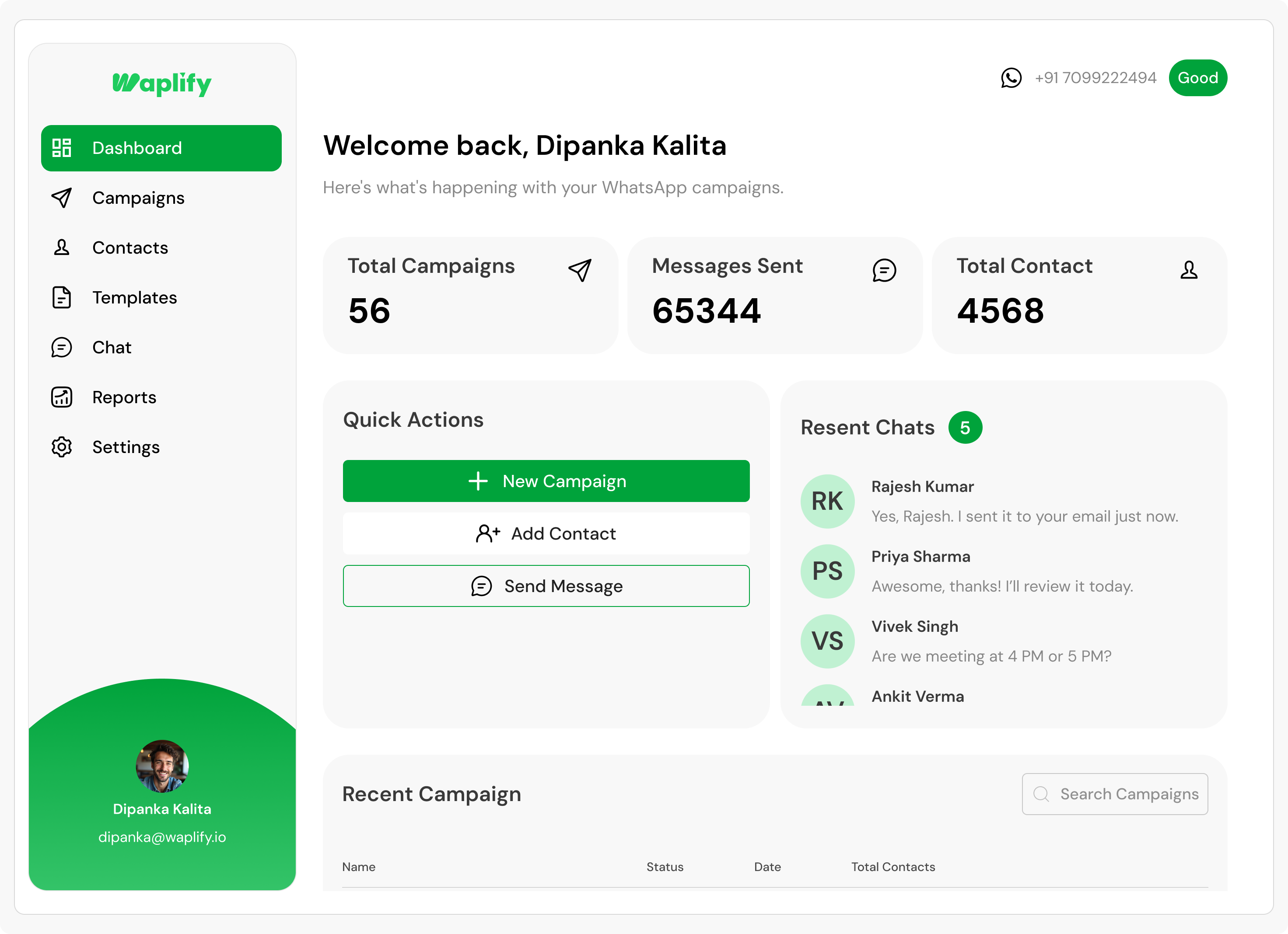This screenshot has height=934, width=1288.
Task: Select the Contacts icon in the sidebar
Action: (61, 247)
